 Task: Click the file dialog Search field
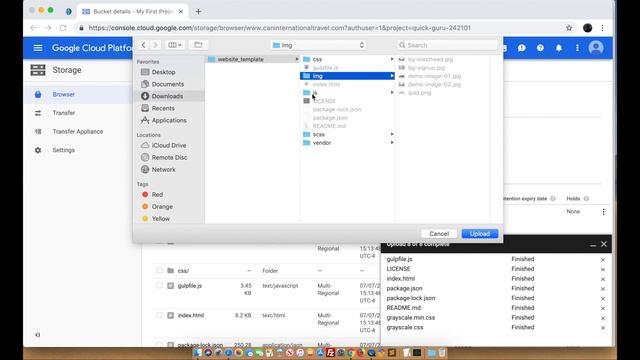[447, 45]
